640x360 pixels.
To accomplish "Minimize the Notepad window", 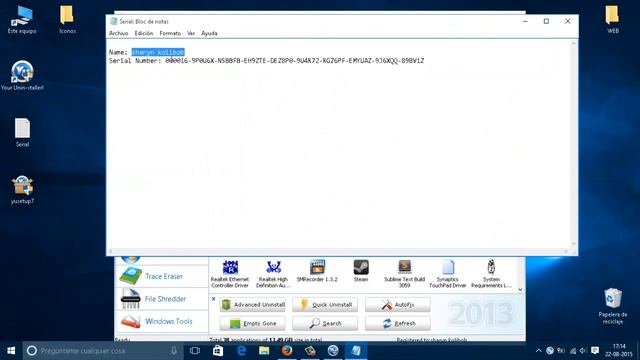I will coord(525,21).
